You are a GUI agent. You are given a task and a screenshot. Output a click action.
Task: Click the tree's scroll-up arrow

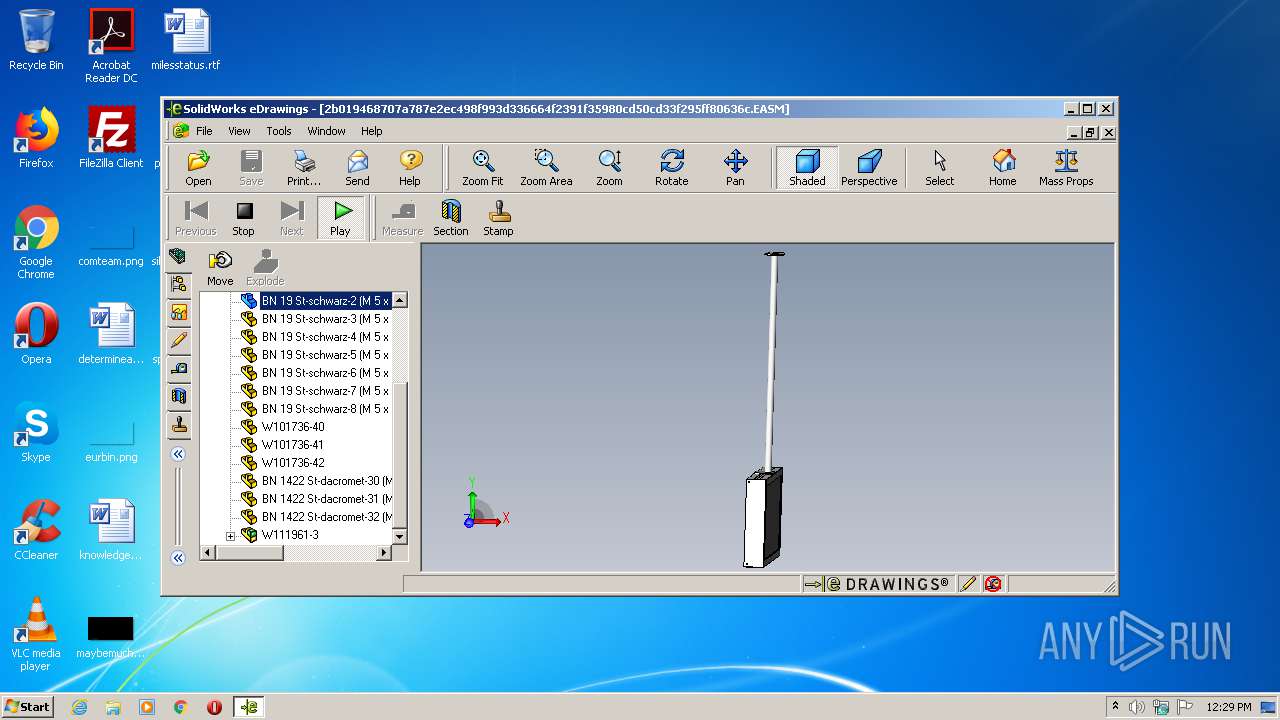(399, 300)
